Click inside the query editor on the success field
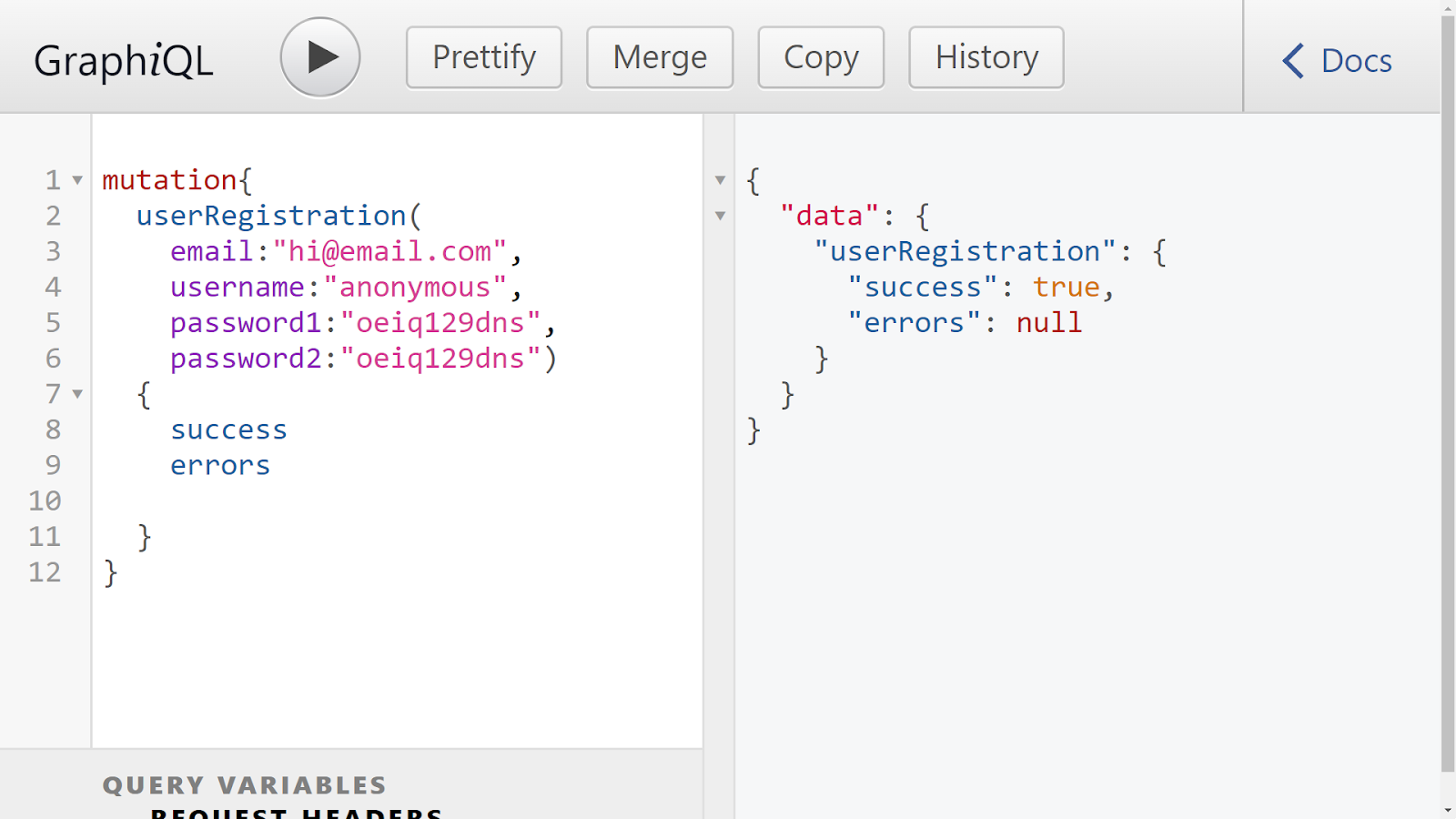 228,429
